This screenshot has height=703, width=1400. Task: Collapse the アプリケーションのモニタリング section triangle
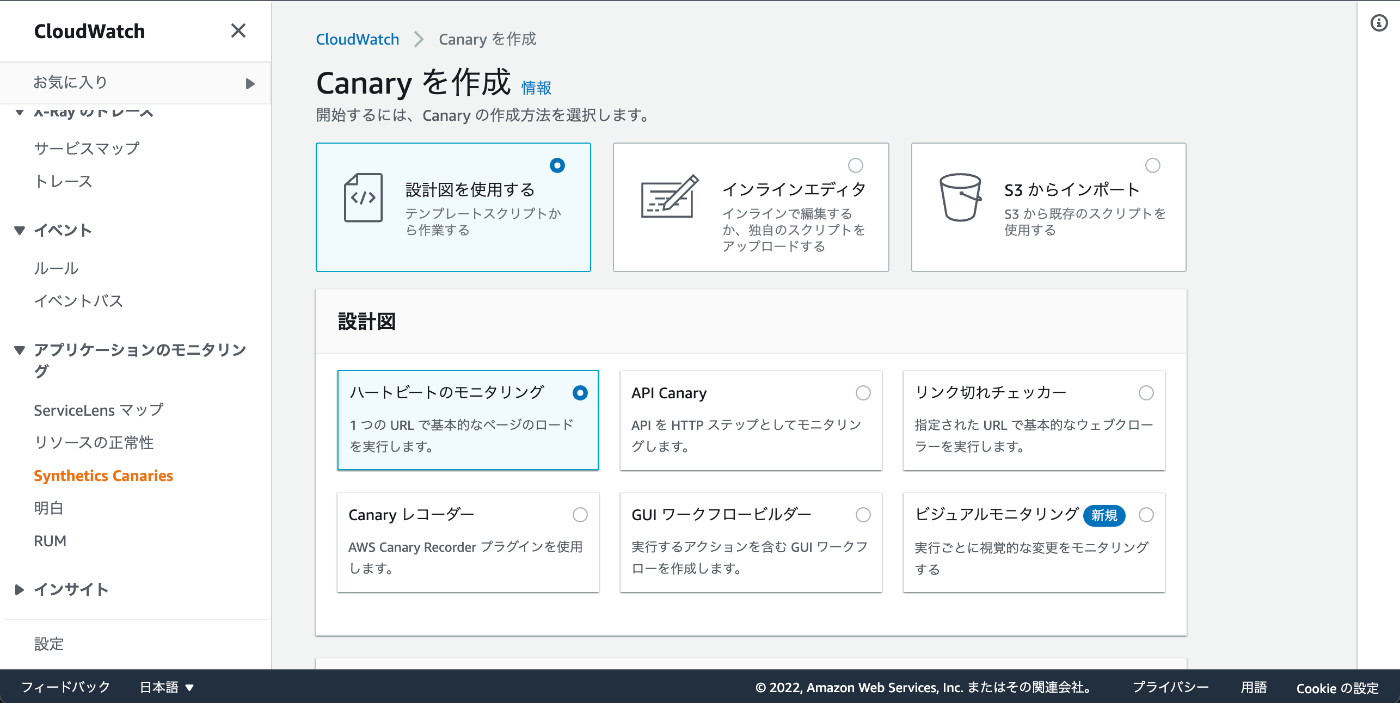[x=19, y=350]
